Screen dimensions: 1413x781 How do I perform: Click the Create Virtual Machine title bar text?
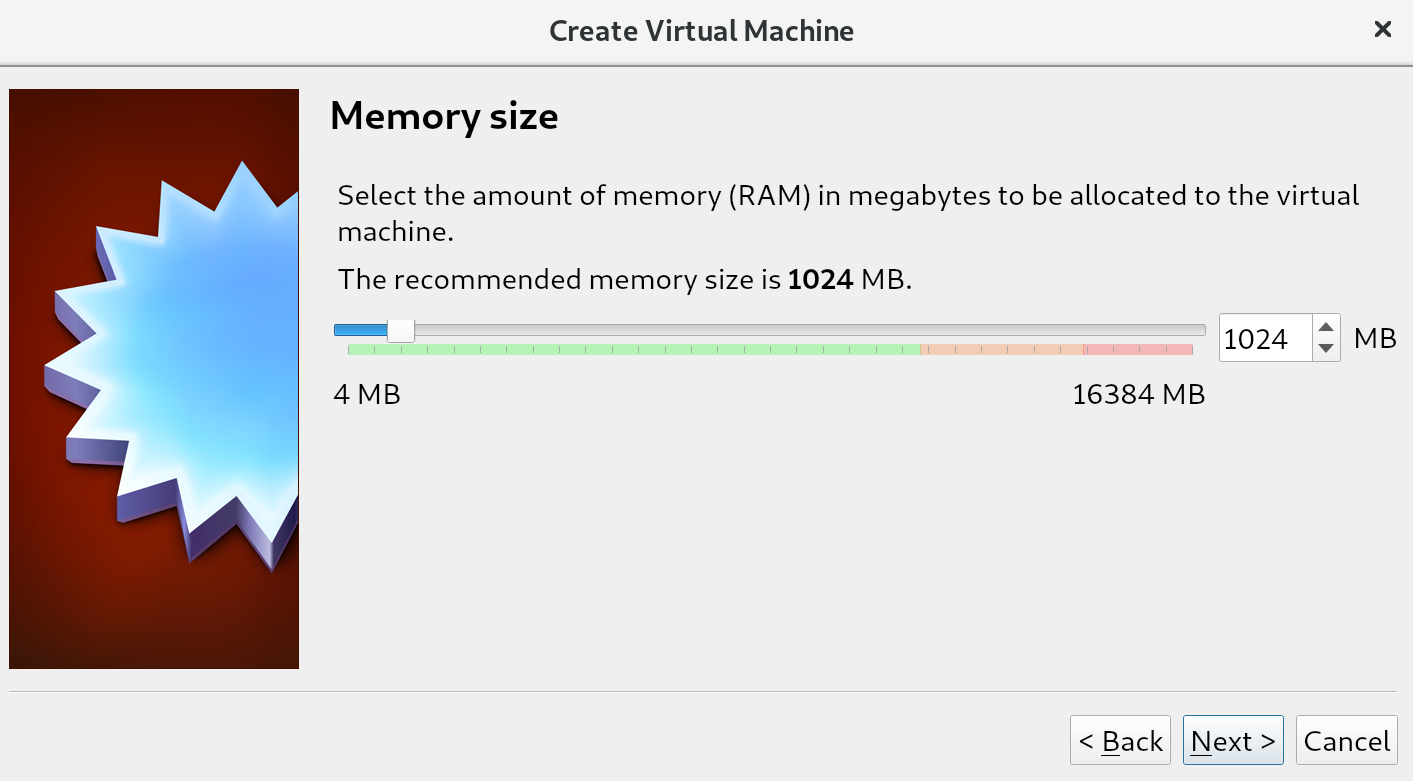[x=701, y=31]
